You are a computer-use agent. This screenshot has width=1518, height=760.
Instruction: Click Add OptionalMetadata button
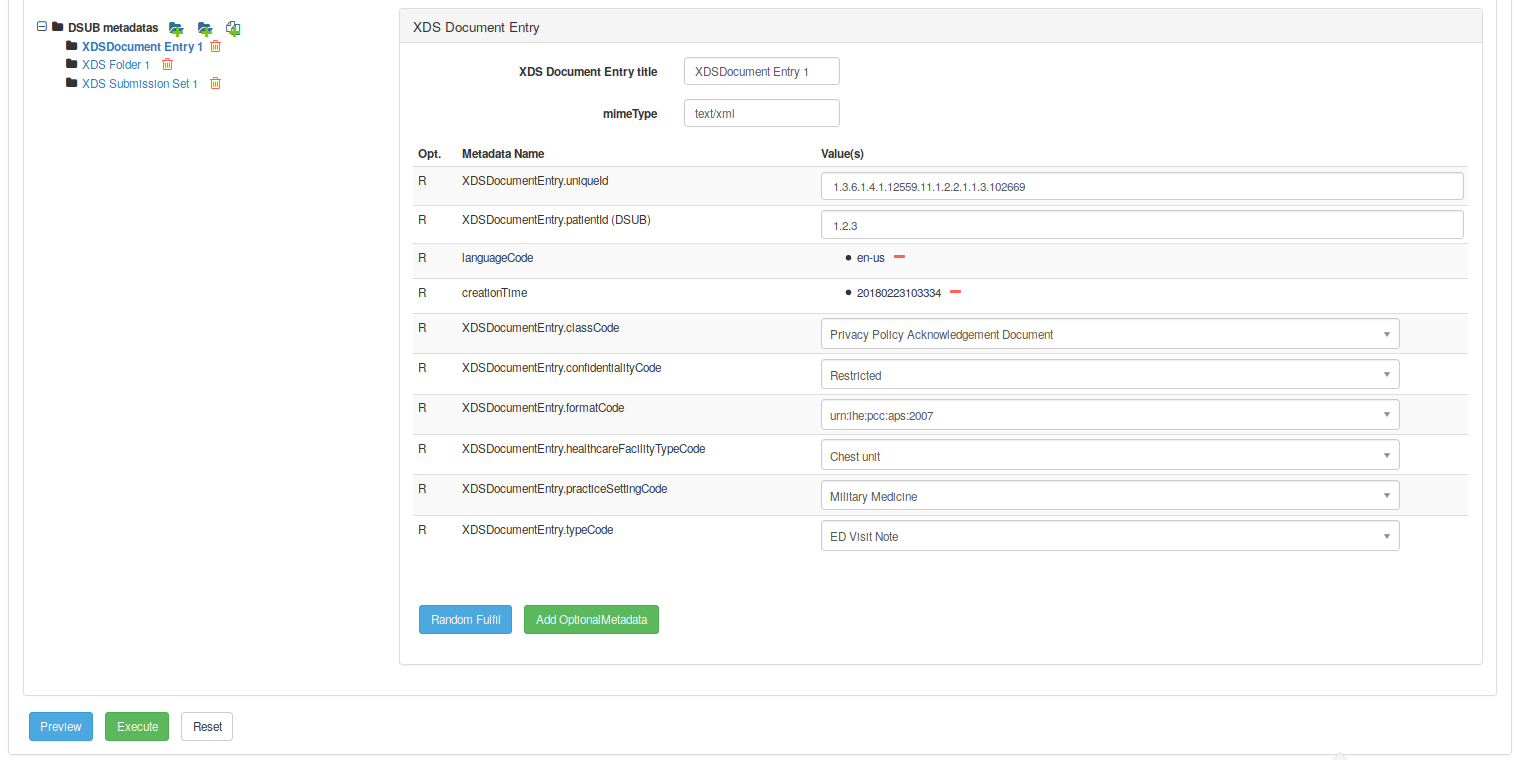click(591, 620)
